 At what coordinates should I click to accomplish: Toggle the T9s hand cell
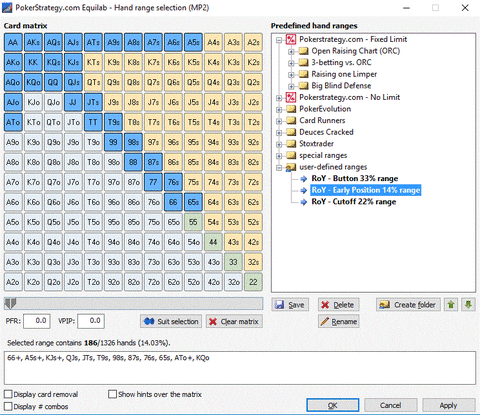tap(113, 122)
